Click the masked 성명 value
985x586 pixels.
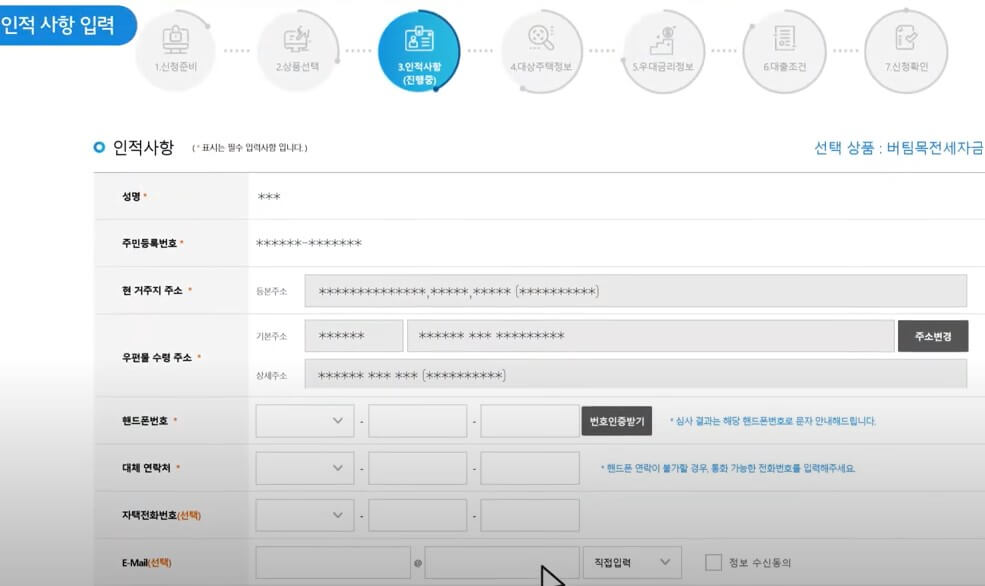tap(269, 197)
